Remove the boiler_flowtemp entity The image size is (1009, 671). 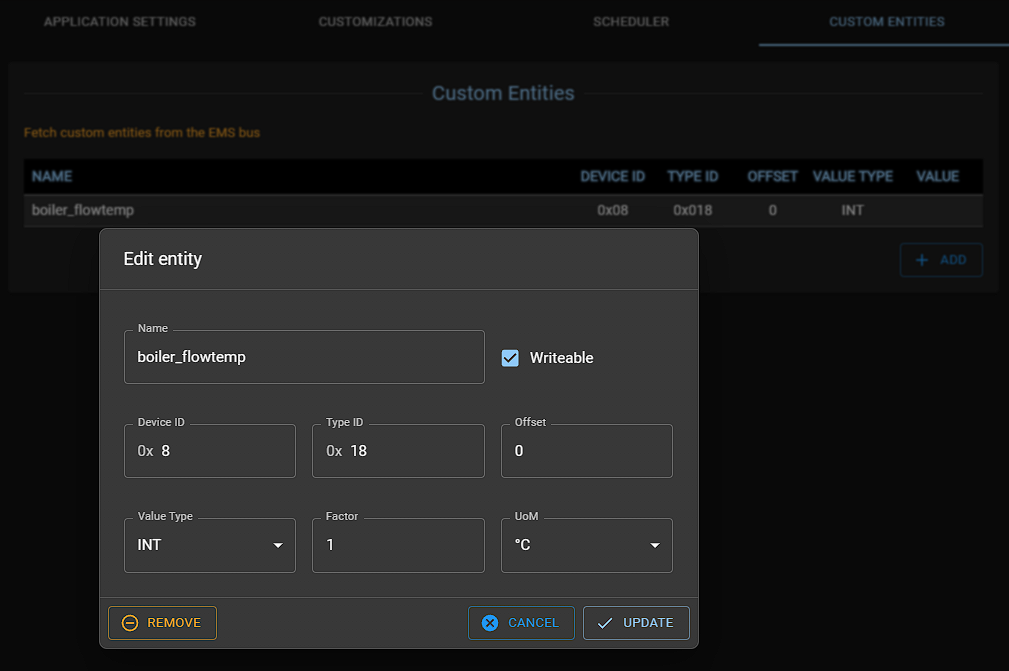[162, 623]
